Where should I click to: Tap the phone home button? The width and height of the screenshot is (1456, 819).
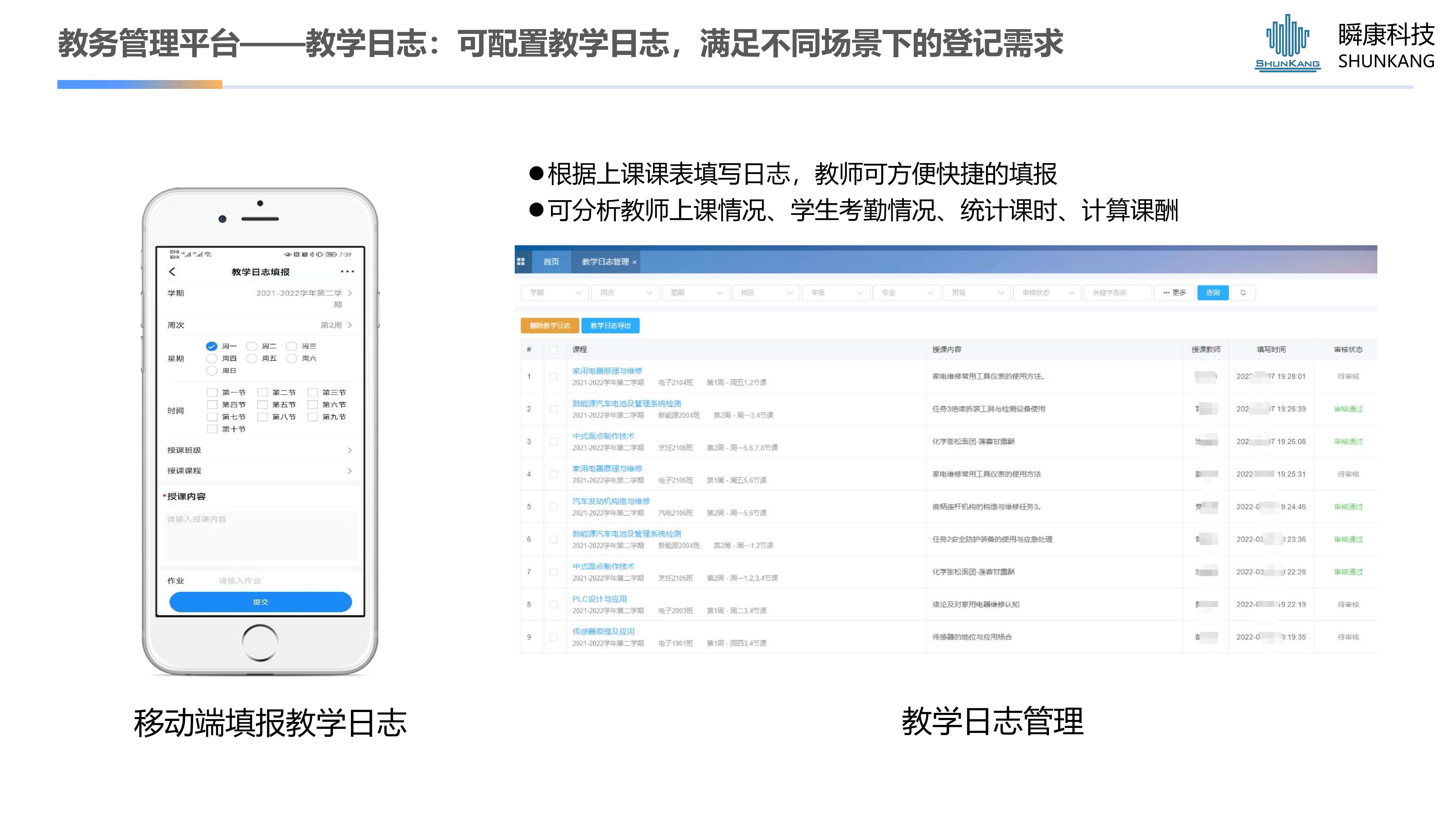coord(260,643)
